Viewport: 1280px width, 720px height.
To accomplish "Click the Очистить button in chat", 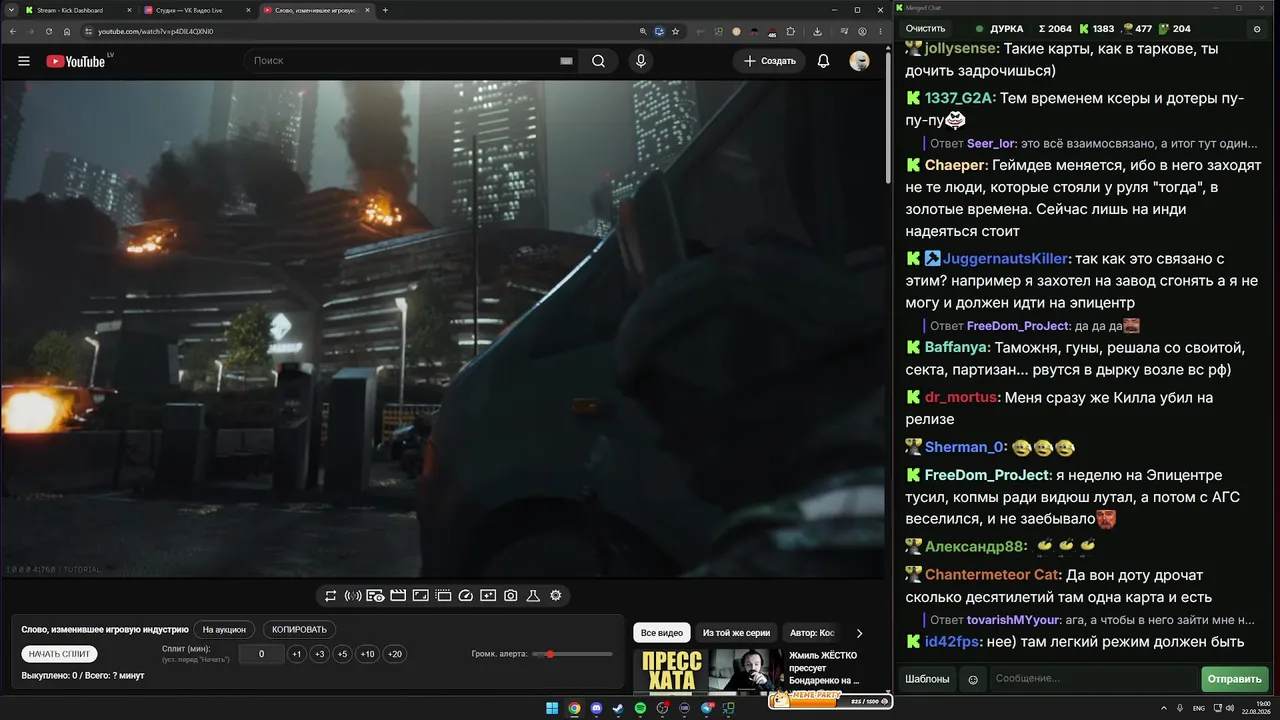I will [x=925, y=29].
